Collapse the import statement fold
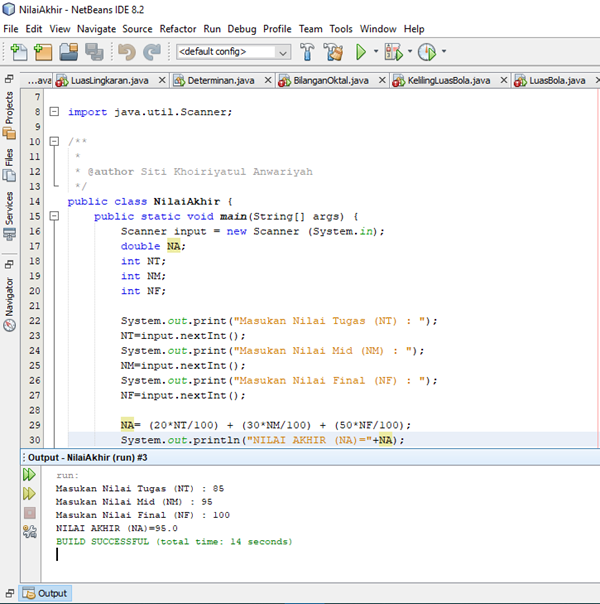The height and width of the screenshot is (604, 600). pyautogui.click(x=54, y=112)
